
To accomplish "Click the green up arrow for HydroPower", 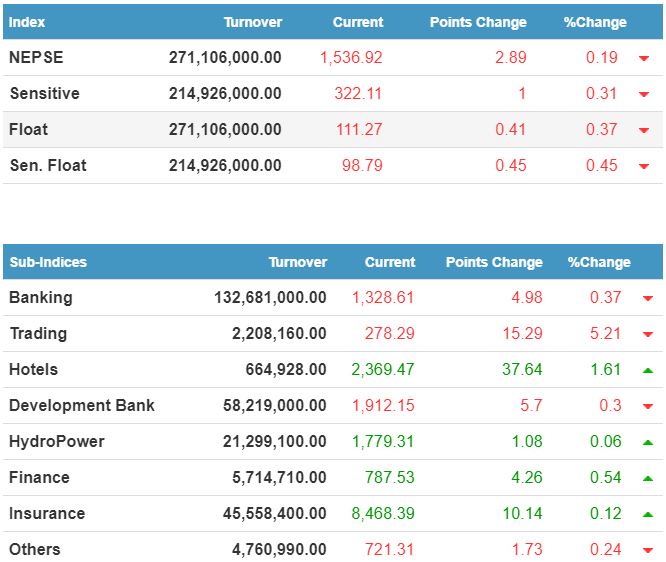I will point(647,442).
